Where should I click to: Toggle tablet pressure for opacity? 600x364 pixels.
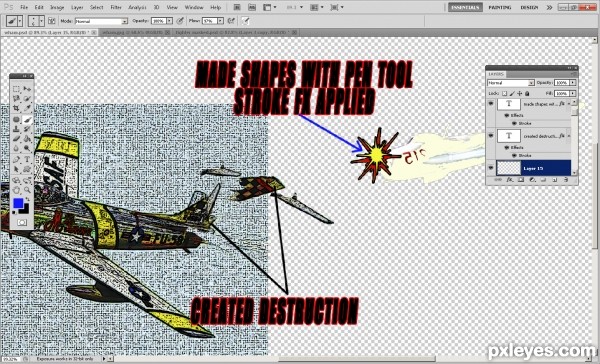click(x=180, y=21)
